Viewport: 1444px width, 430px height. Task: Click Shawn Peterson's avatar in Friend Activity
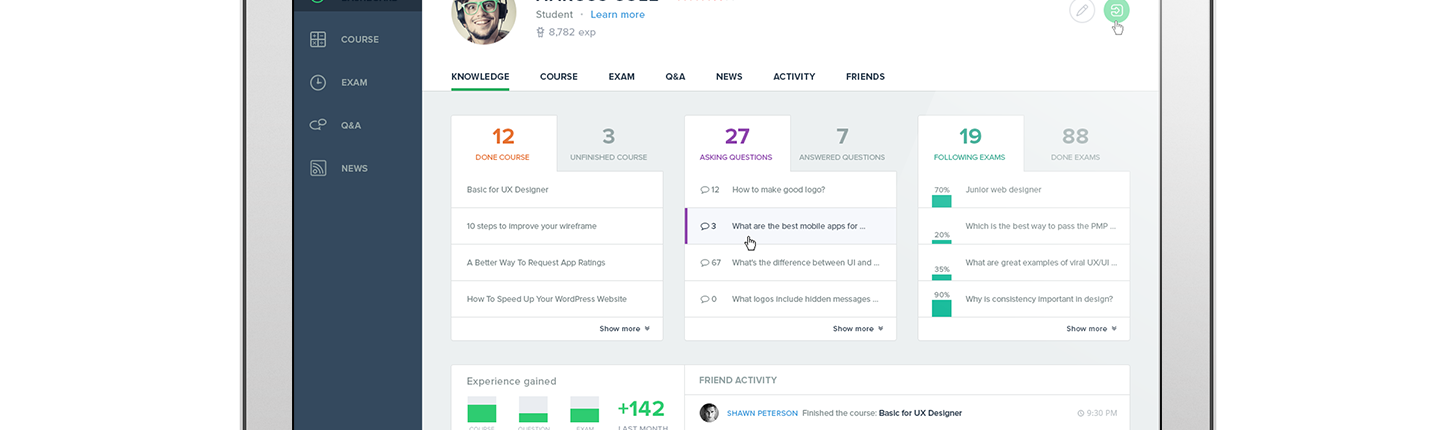coord(709,413)
